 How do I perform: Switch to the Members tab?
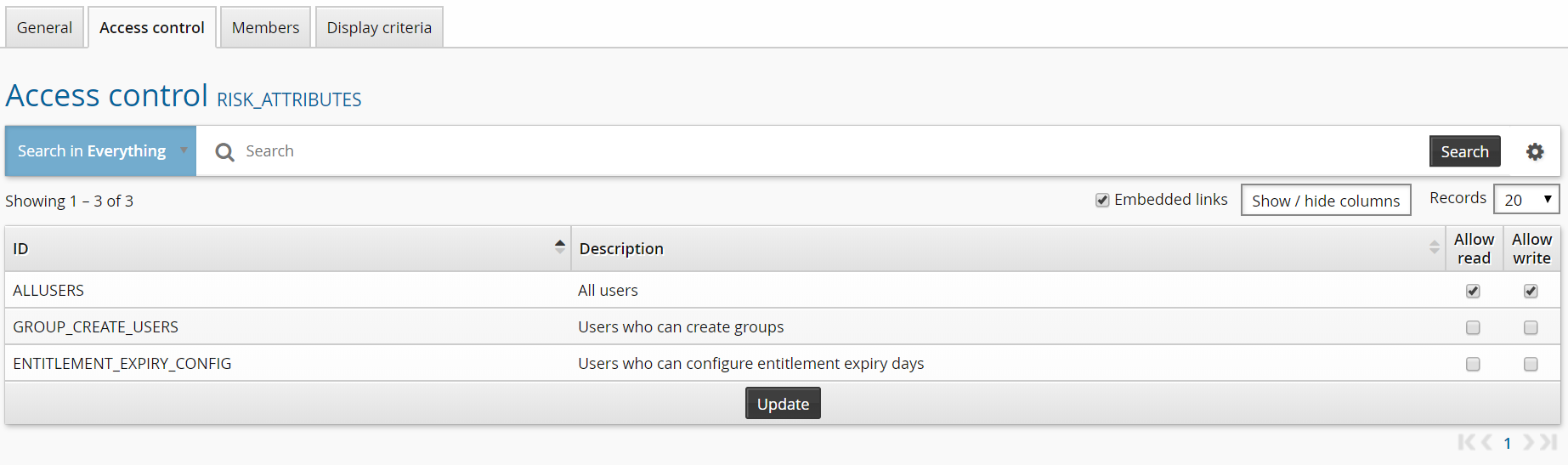click(265, 28)
